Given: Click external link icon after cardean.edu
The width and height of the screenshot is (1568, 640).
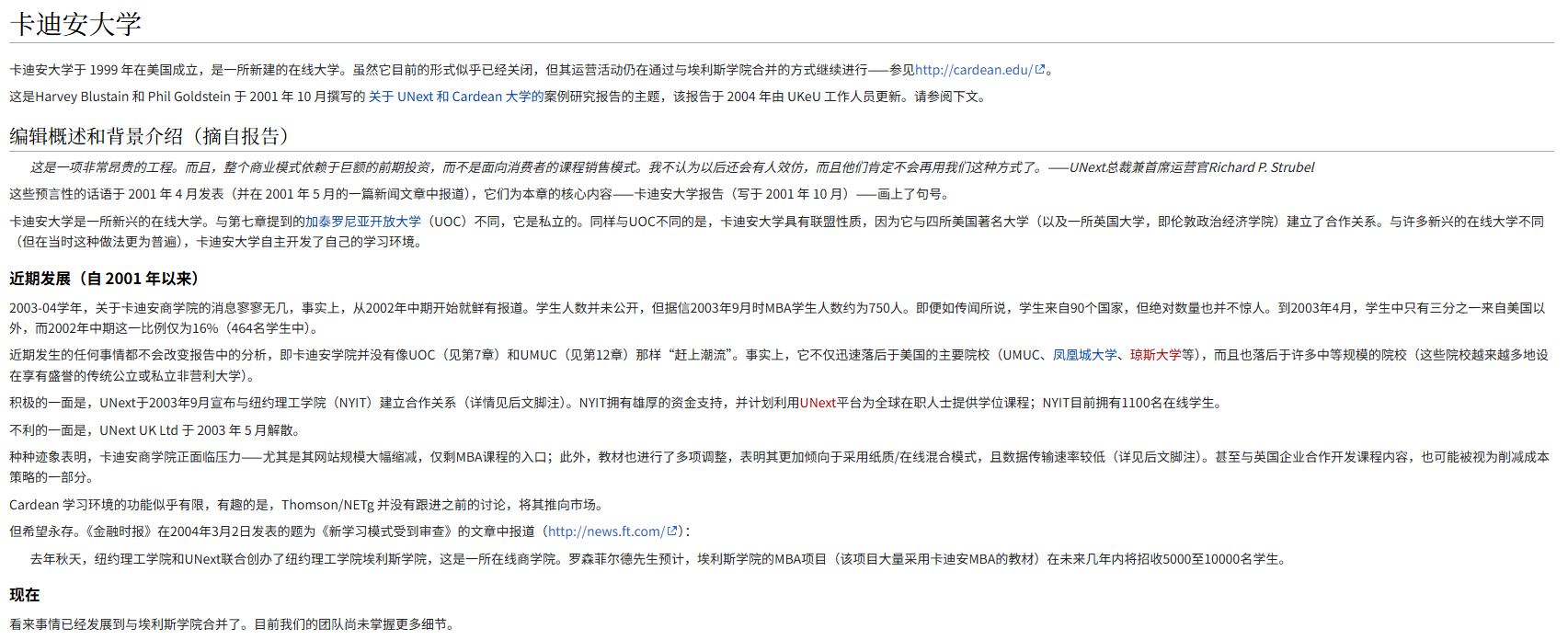Looking at the screenshot, I should (x=1040, y=69).
